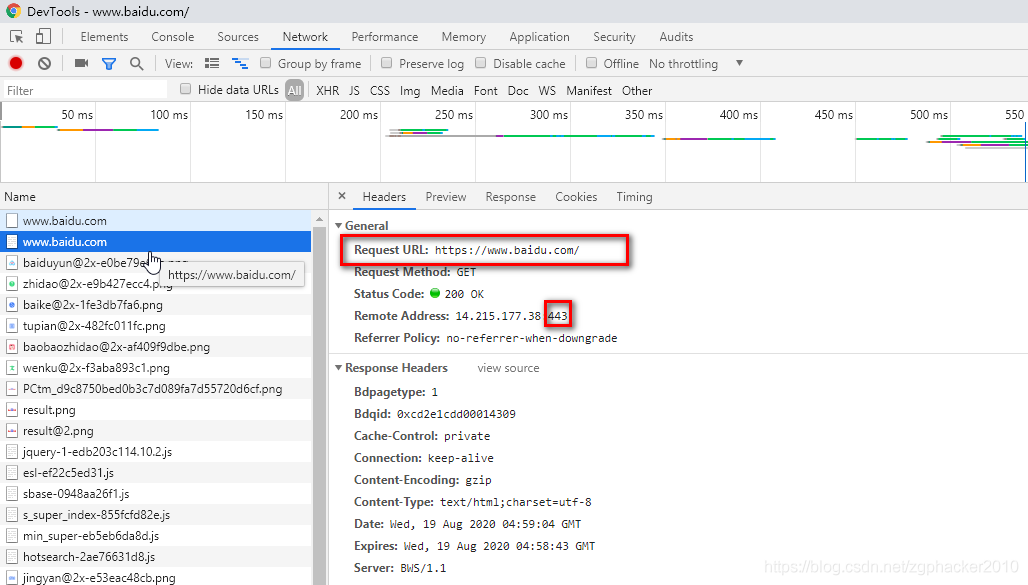The width and height of the screenshot is (1028, 585).
Task: Filter requests by XHR type
Action: (x=328, y=91)
